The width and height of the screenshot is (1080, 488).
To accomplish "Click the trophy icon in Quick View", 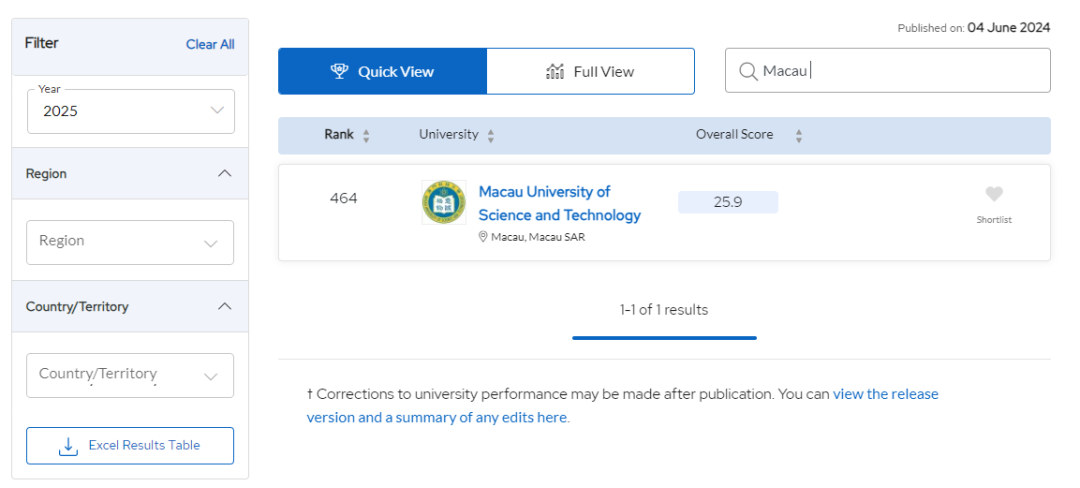I will pos(339,71).
